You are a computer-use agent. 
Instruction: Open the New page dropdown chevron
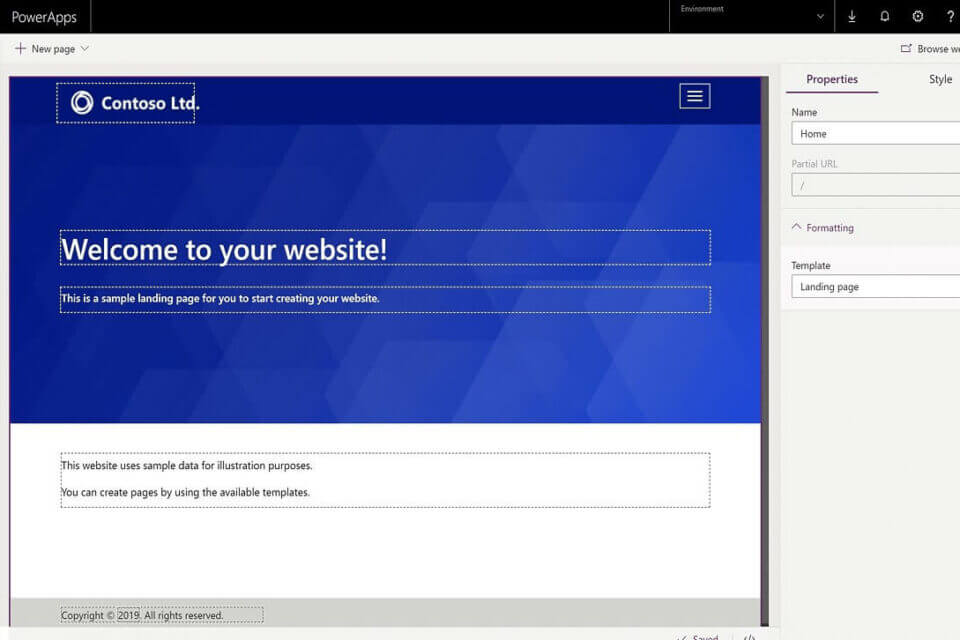tap(85, 49)
